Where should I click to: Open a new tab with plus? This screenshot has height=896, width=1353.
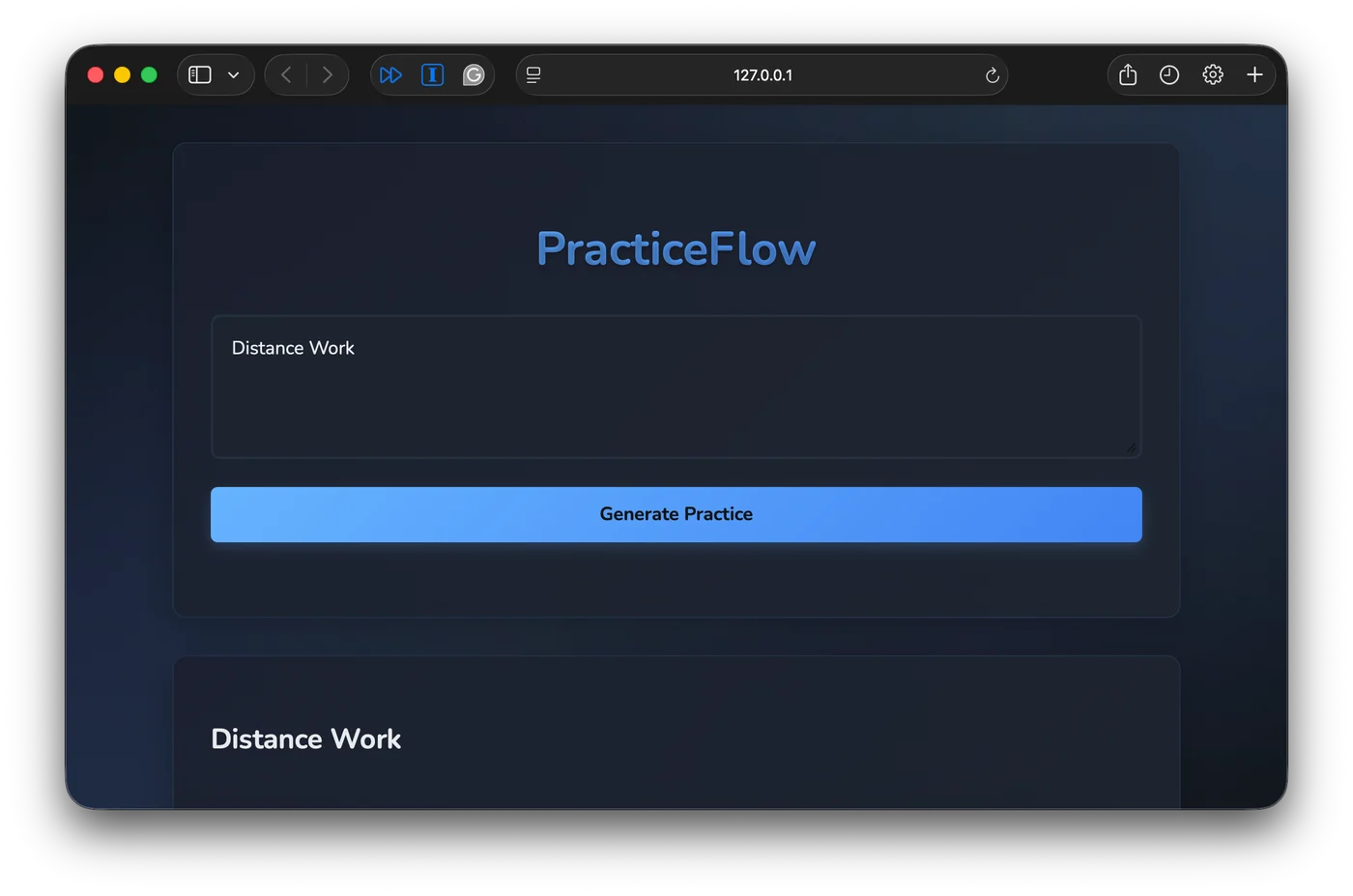[1254, 75]
